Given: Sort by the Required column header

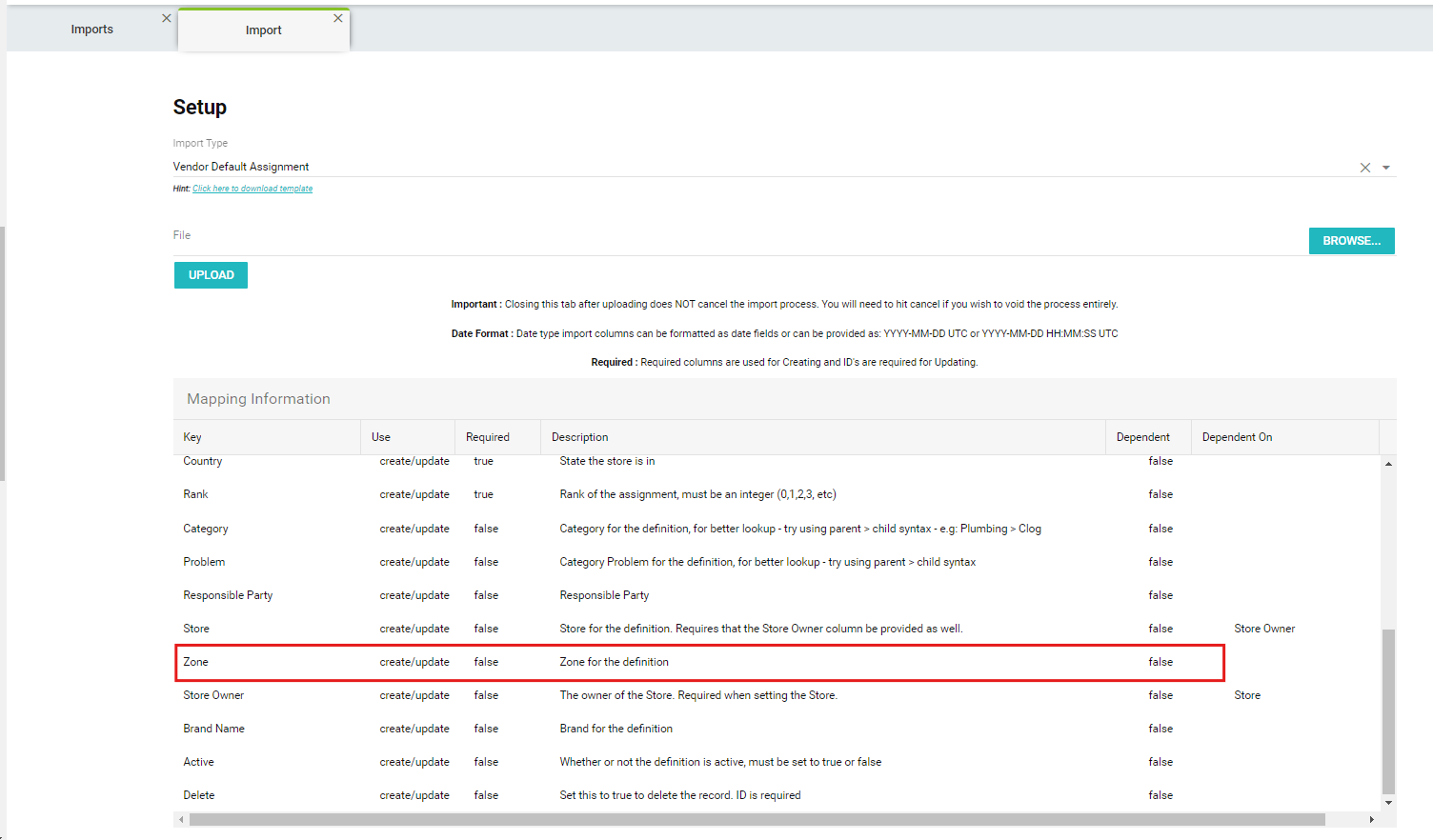Looking at the screenshot, I should tap(487, 437).
